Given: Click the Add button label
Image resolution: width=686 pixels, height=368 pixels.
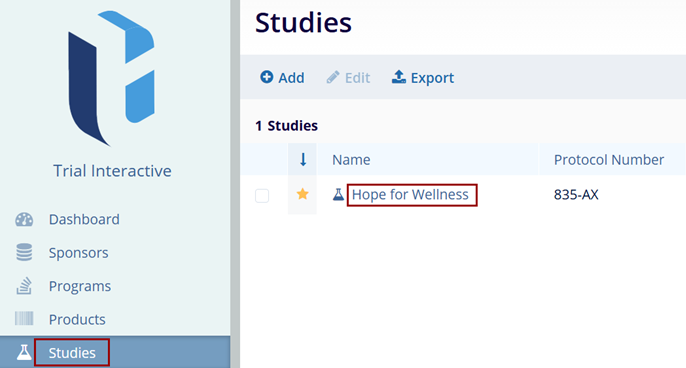Looking at the screenshot, I should (x=291, y=77).
